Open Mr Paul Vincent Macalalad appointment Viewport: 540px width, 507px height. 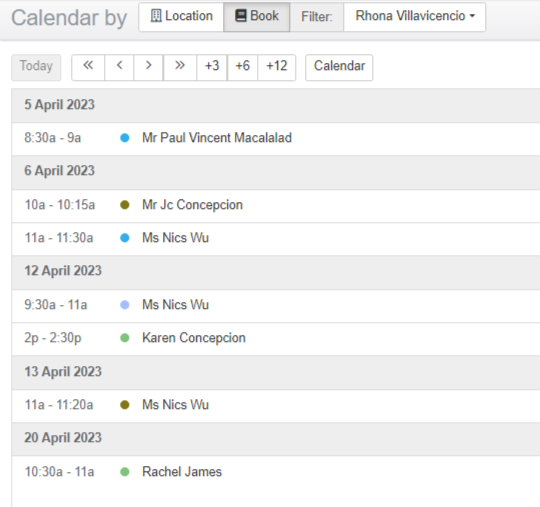coord(276,138)
